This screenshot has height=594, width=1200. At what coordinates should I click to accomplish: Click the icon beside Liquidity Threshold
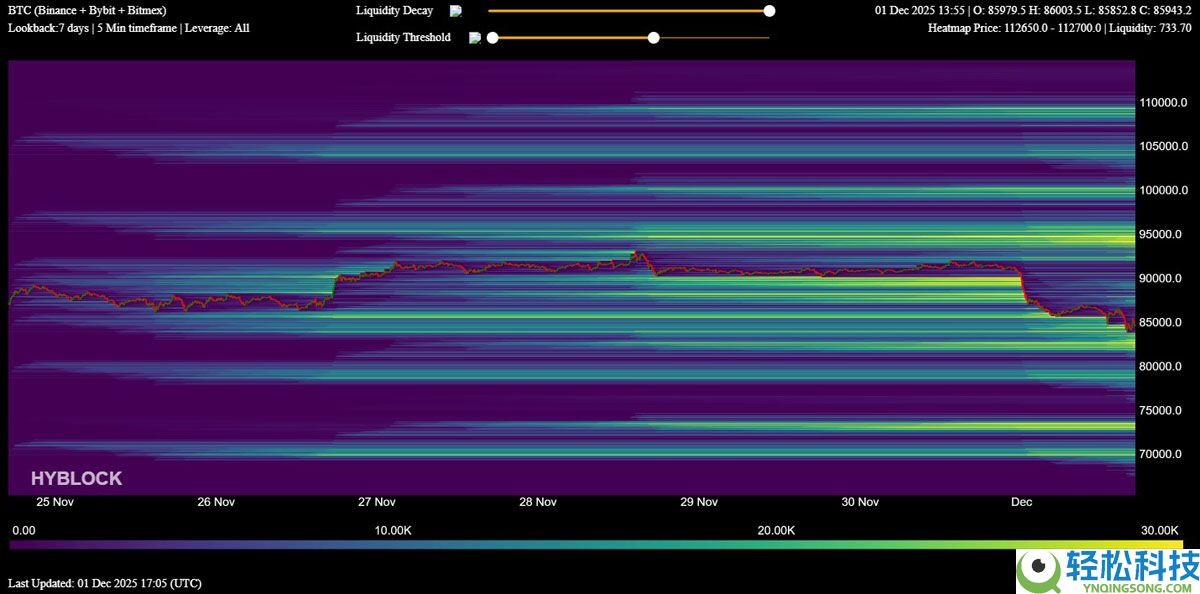(x=475, y=38)
